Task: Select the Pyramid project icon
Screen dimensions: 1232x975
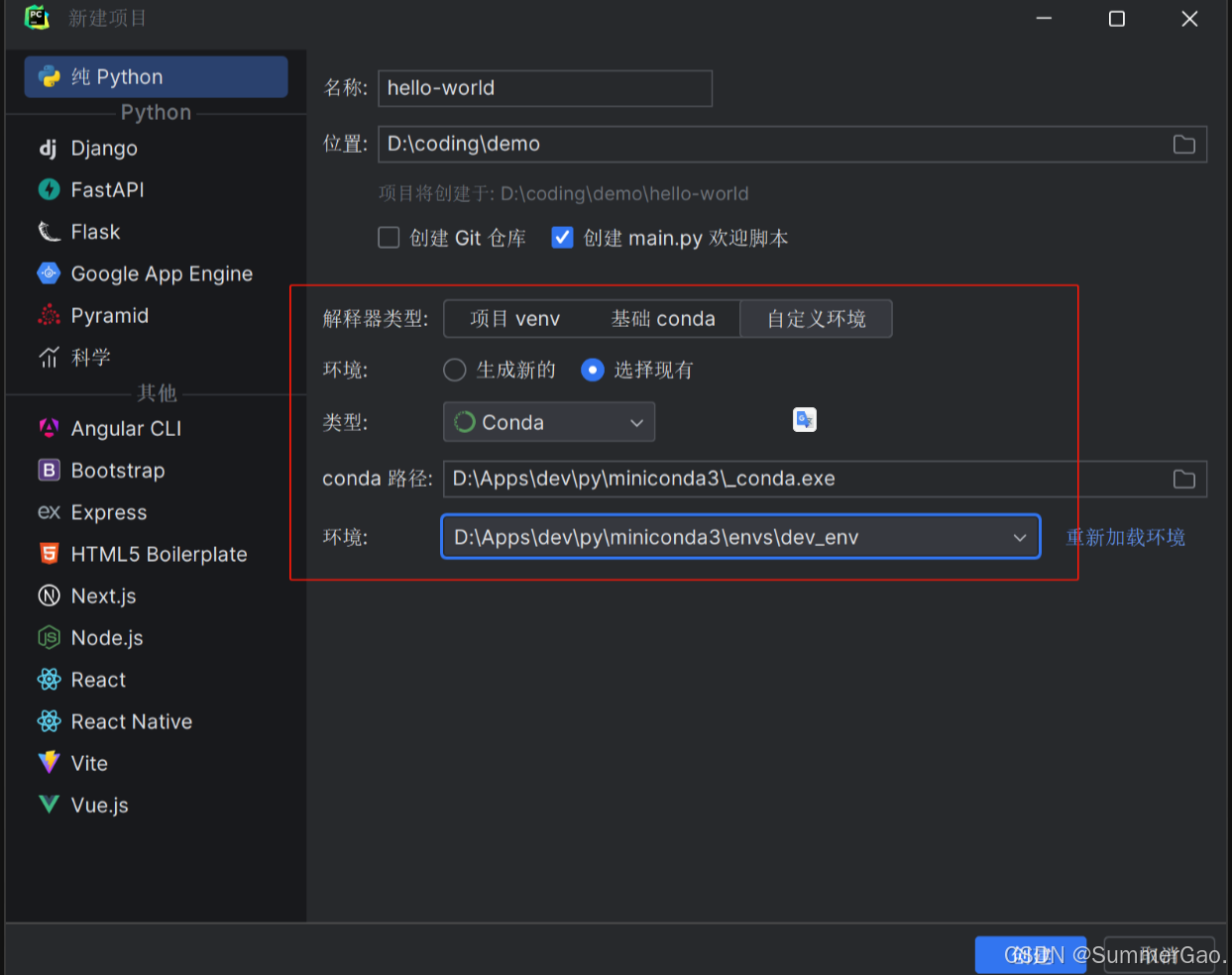Action: click(x=48, y=315)
